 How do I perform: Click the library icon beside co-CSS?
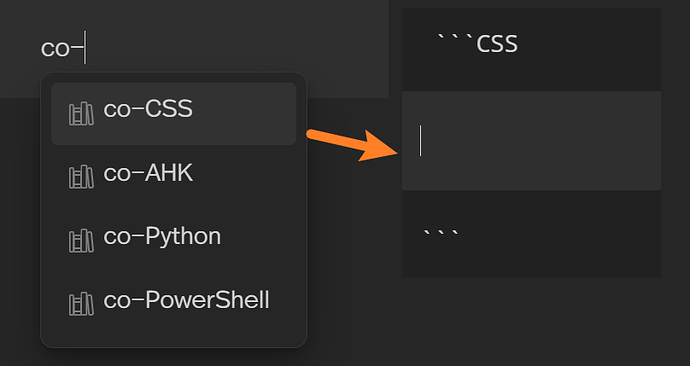click(x=81, y=113)
